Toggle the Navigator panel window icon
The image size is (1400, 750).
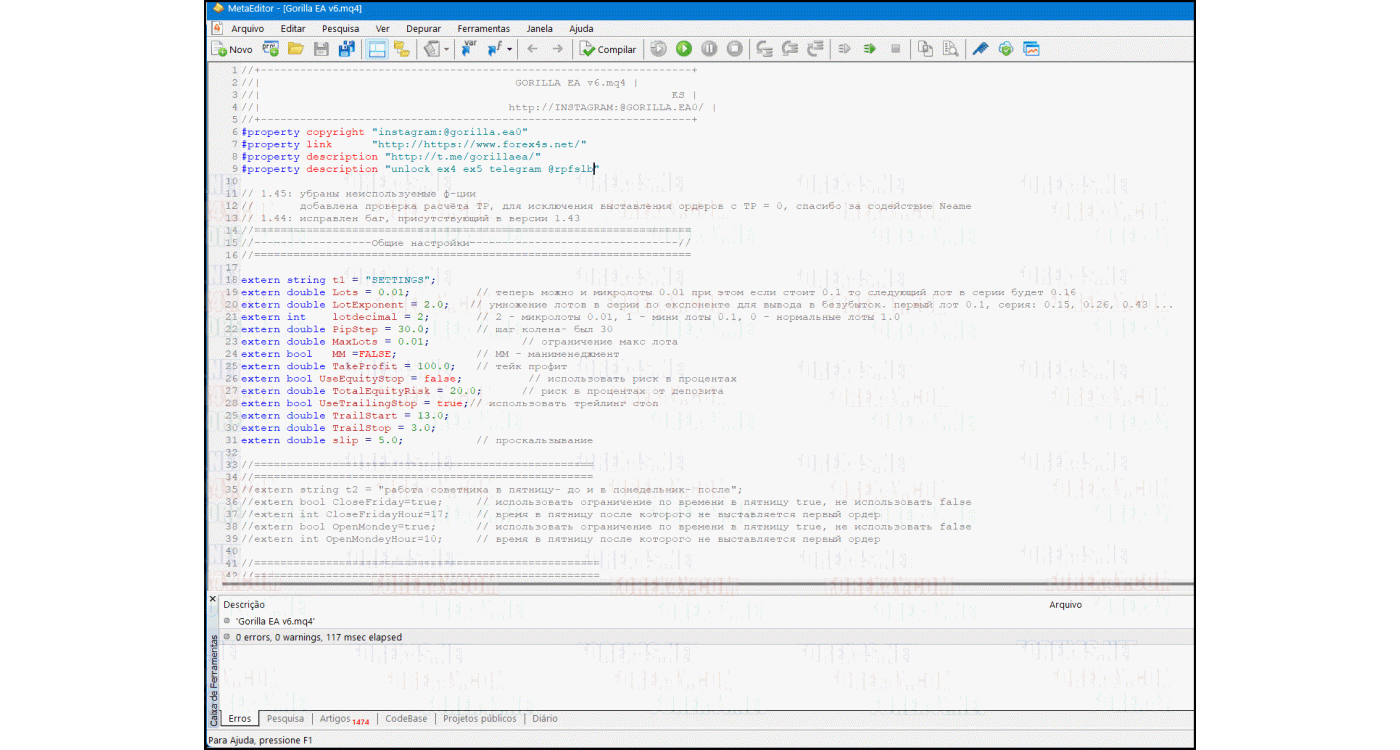(375, 48)
